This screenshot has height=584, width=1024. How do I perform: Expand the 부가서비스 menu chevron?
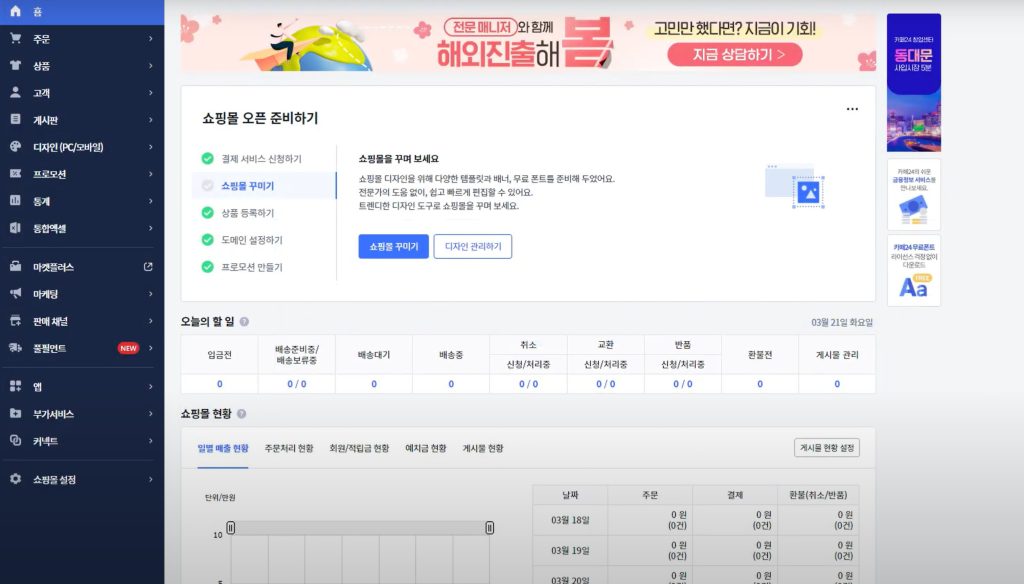tap(151, 414)
